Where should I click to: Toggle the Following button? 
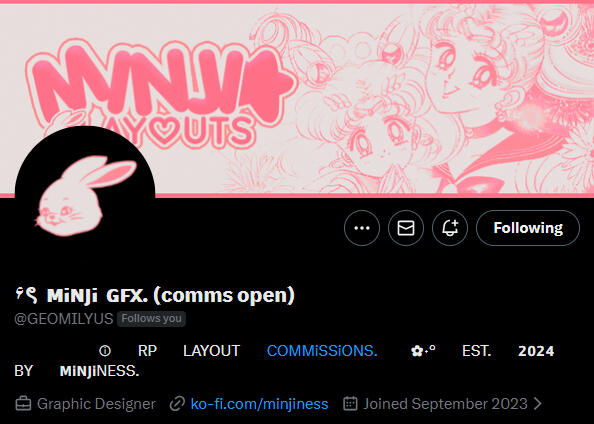(x=528, y=228)
